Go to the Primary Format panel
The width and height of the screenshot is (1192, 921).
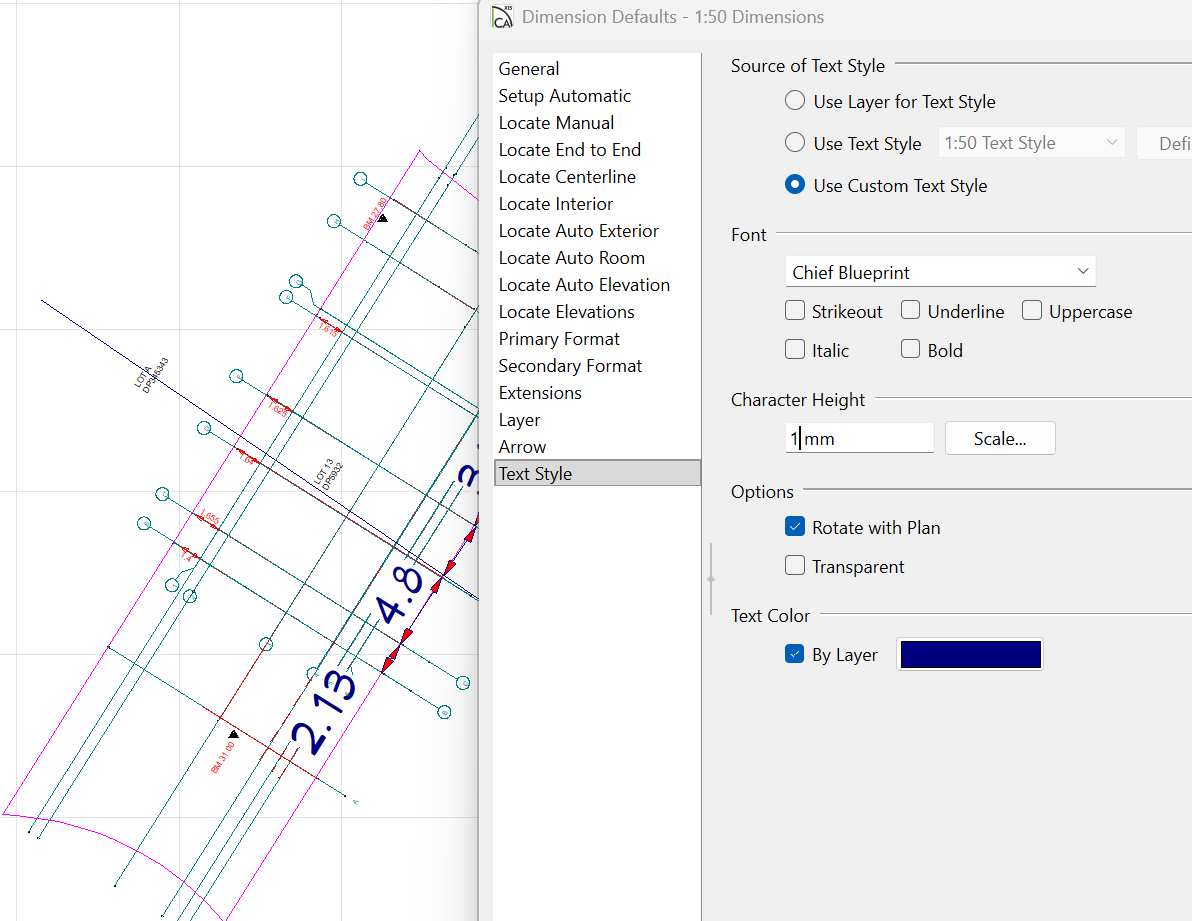point(559,339)
